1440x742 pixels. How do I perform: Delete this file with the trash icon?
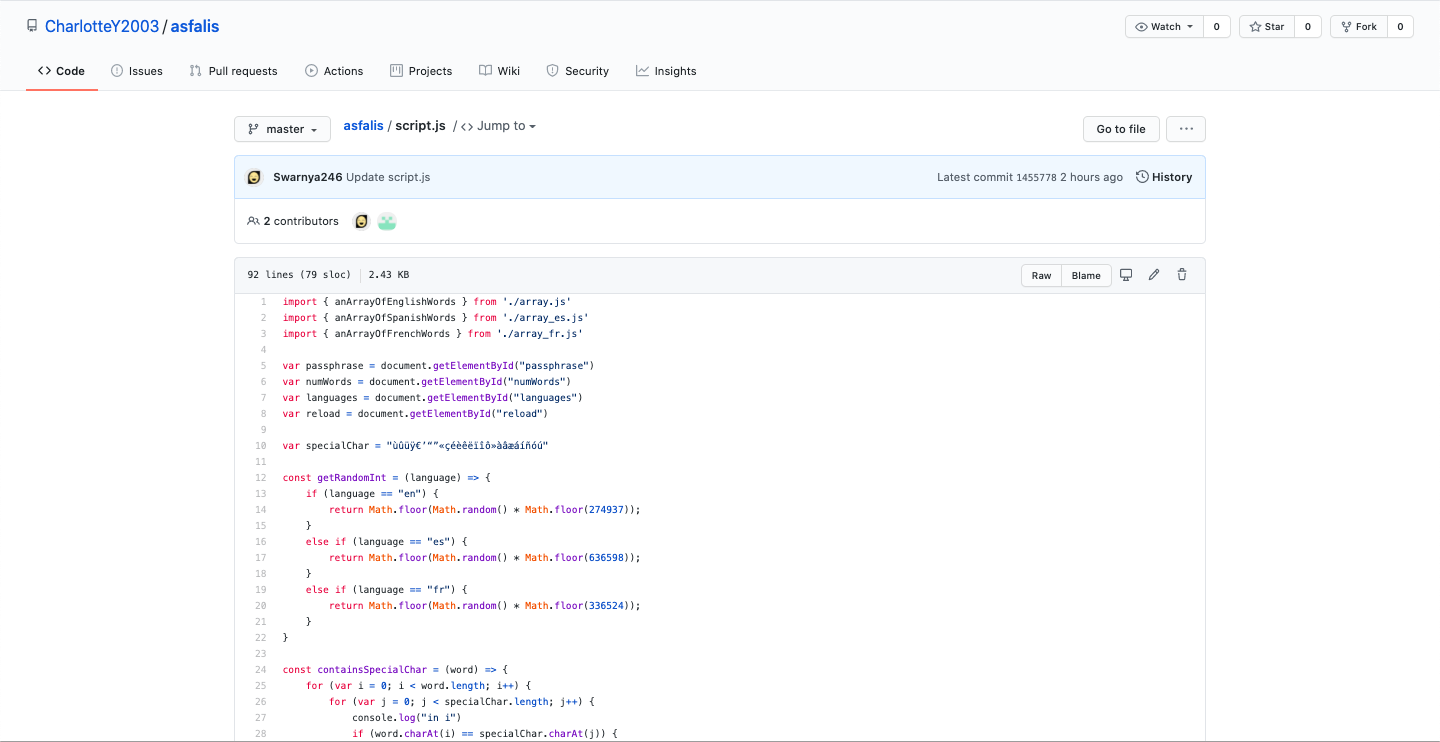(1181, 275)
